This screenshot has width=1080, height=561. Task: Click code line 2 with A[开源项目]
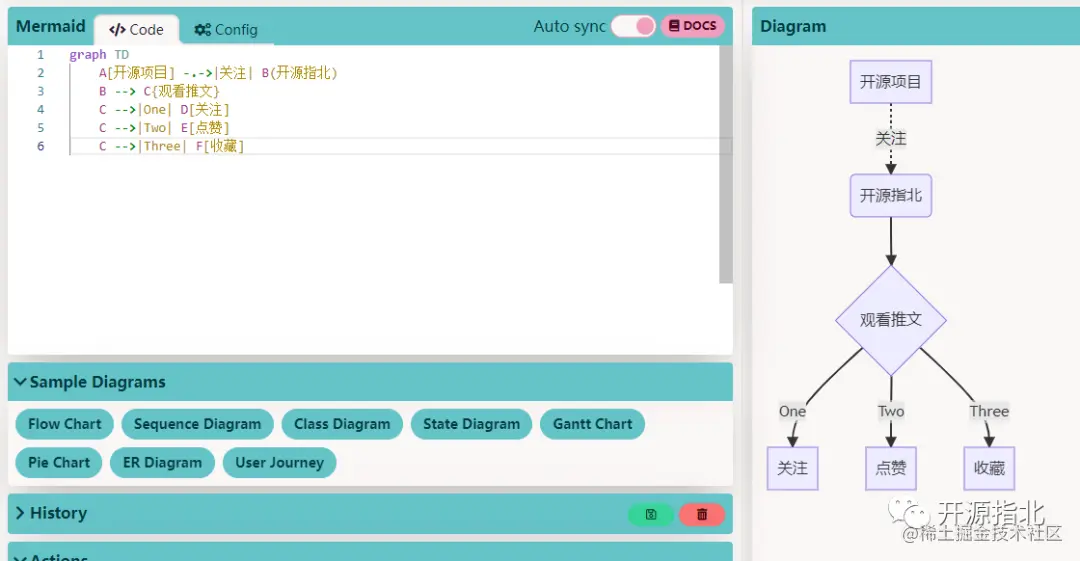click(x=218, y=73)
